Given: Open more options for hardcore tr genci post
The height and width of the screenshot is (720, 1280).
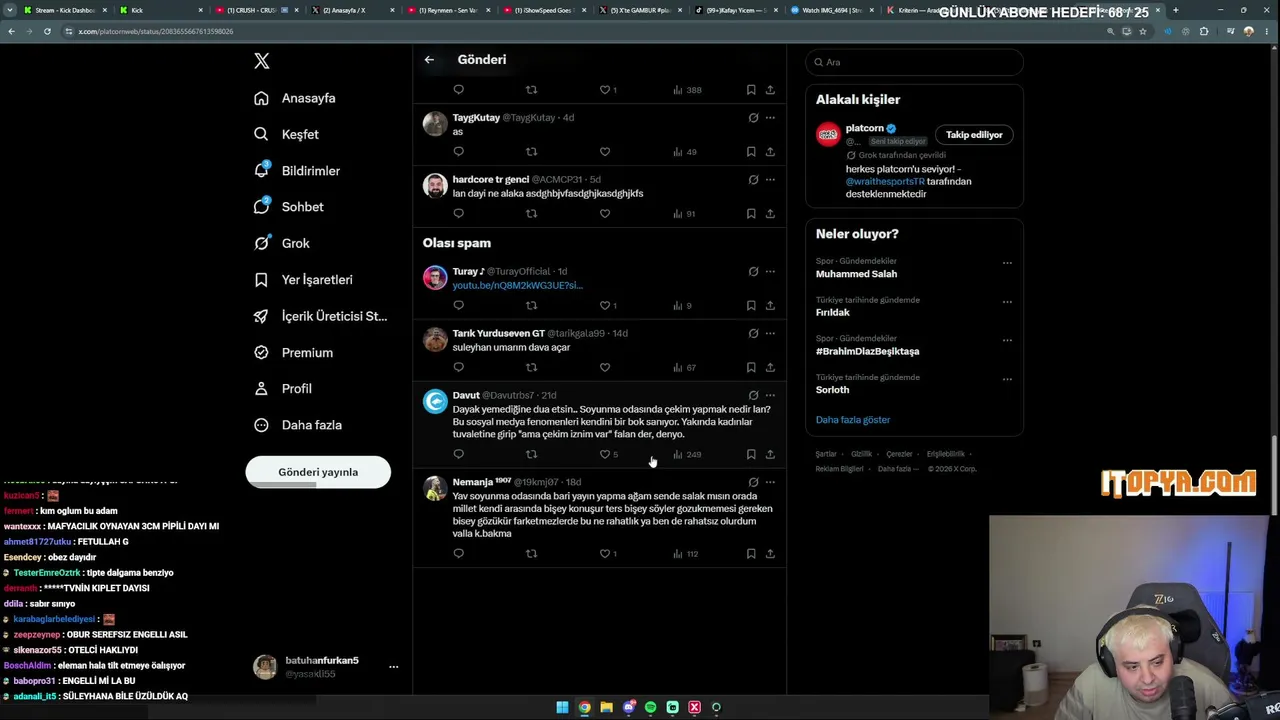Looking at the screenshot, I should coord(770,180).
